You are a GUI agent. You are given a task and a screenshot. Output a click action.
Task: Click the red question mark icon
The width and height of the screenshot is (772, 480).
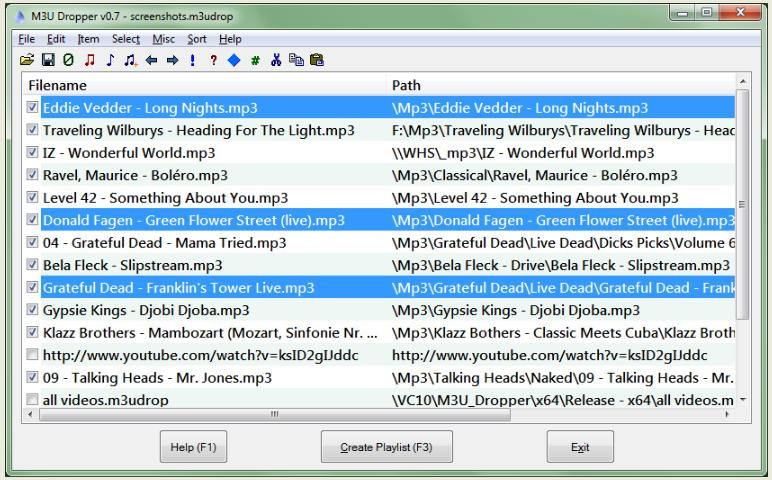pyautogui.click(x=213, y=60)
